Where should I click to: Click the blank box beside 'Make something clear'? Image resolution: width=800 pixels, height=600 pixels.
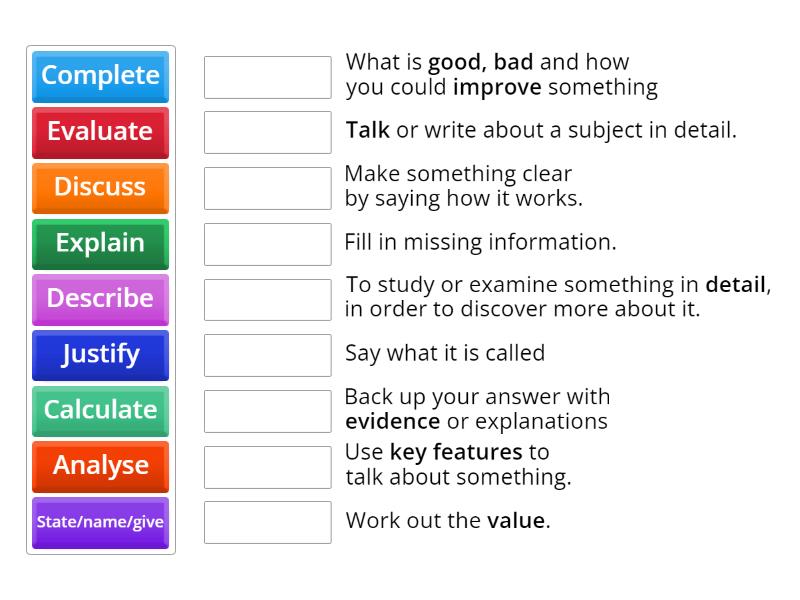(267, 188)
